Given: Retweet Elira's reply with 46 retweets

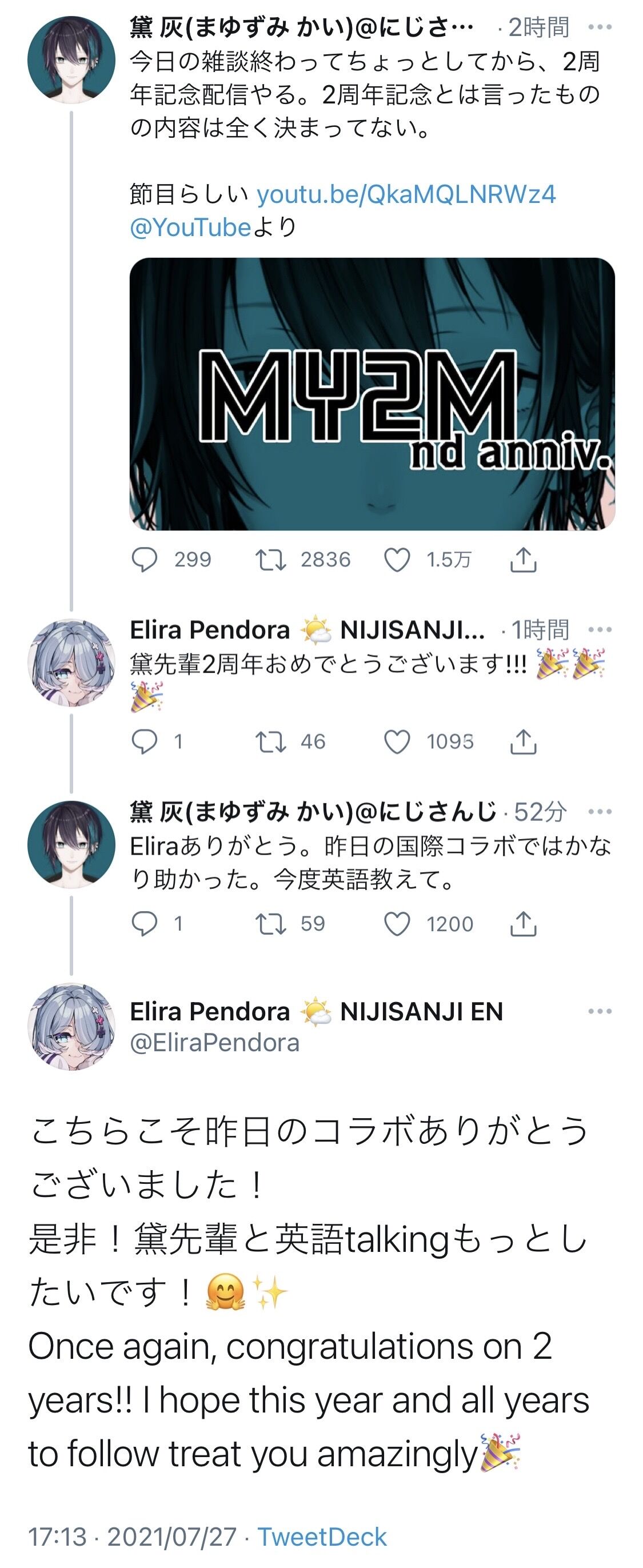Looking at the screenshot, I should point(271,742).
